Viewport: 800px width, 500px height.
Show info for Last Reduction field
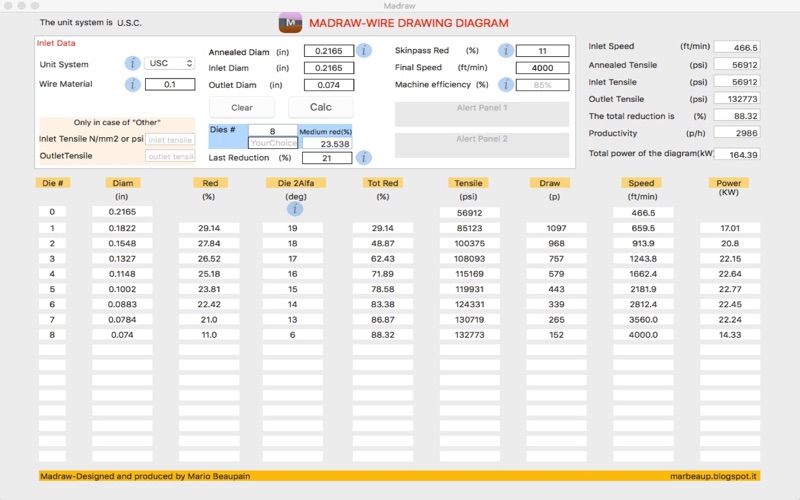pos(364,158)
